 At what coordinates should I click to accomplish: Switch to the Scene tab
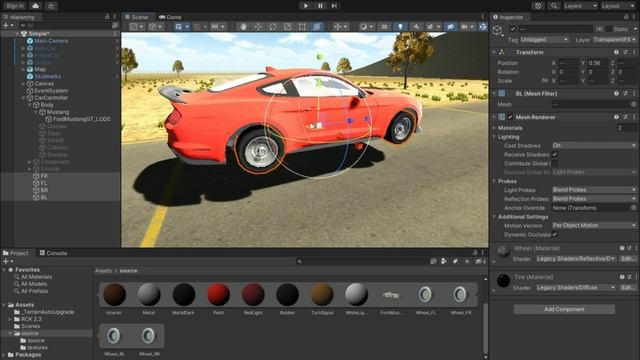[137, 17]
